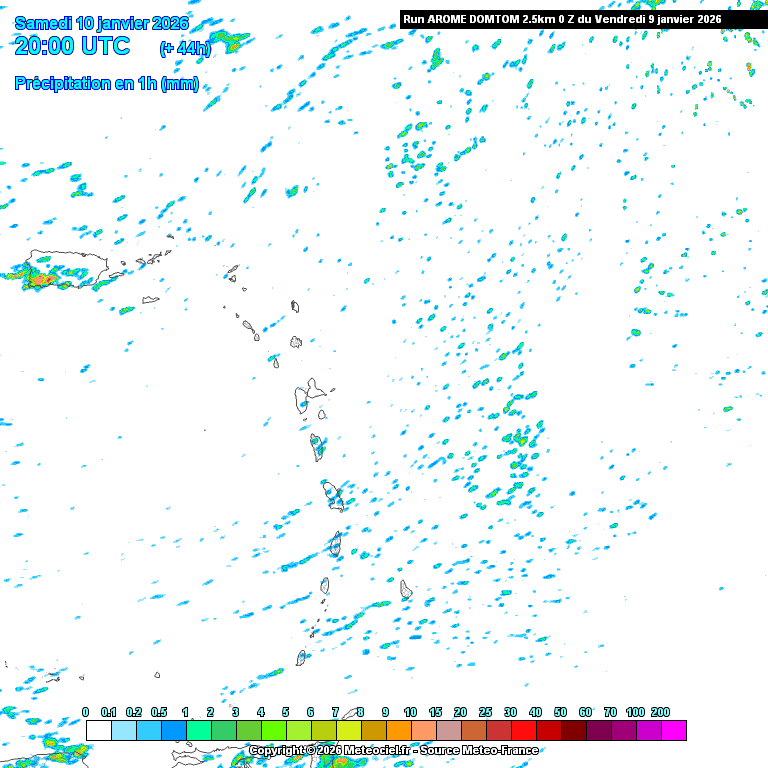
Task: Click the '(+ 44h)' forecast offset label
Action: point(185,48)
